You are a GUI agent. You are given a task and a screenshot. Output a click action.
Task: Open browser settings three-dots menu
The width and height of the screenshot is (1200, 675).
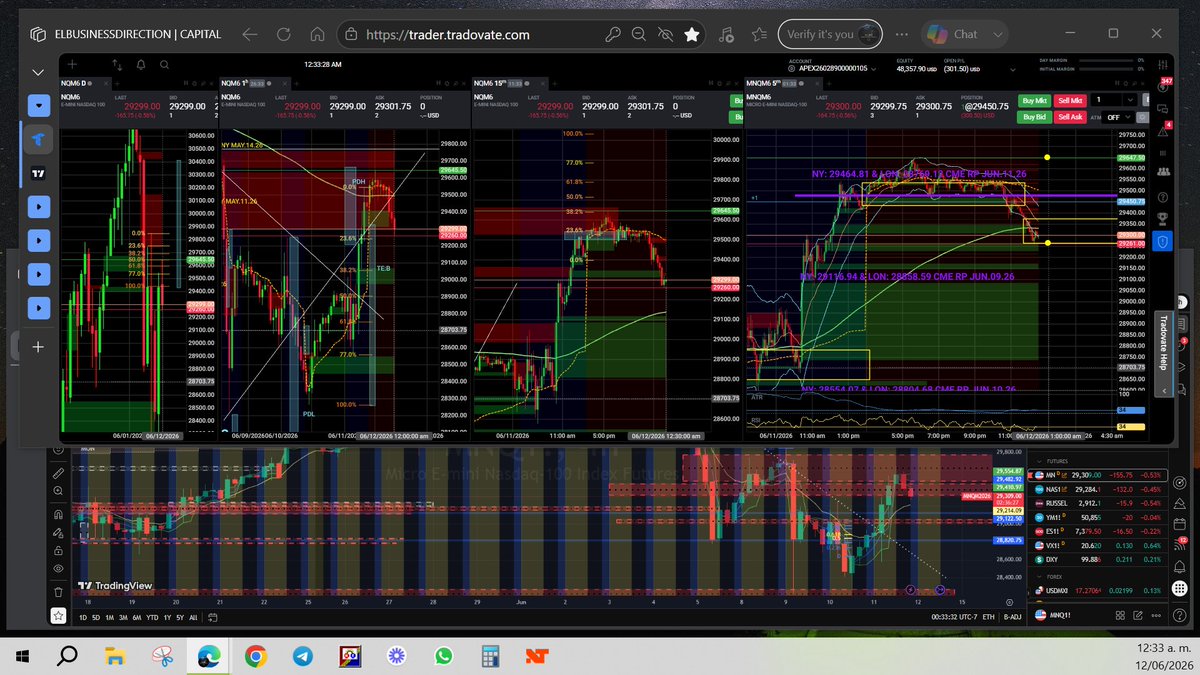coord(904,34)
